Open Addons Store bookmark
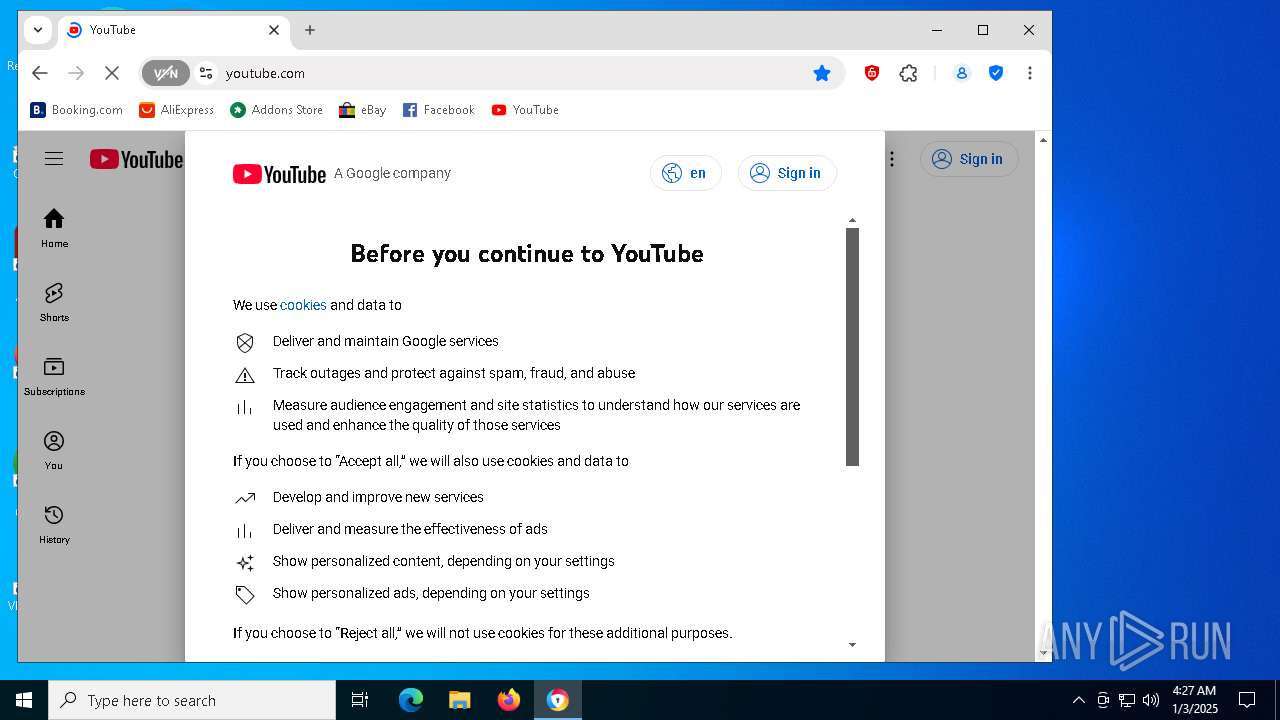This screenshot has width=1280, height=720. click(x=277, y=110)
